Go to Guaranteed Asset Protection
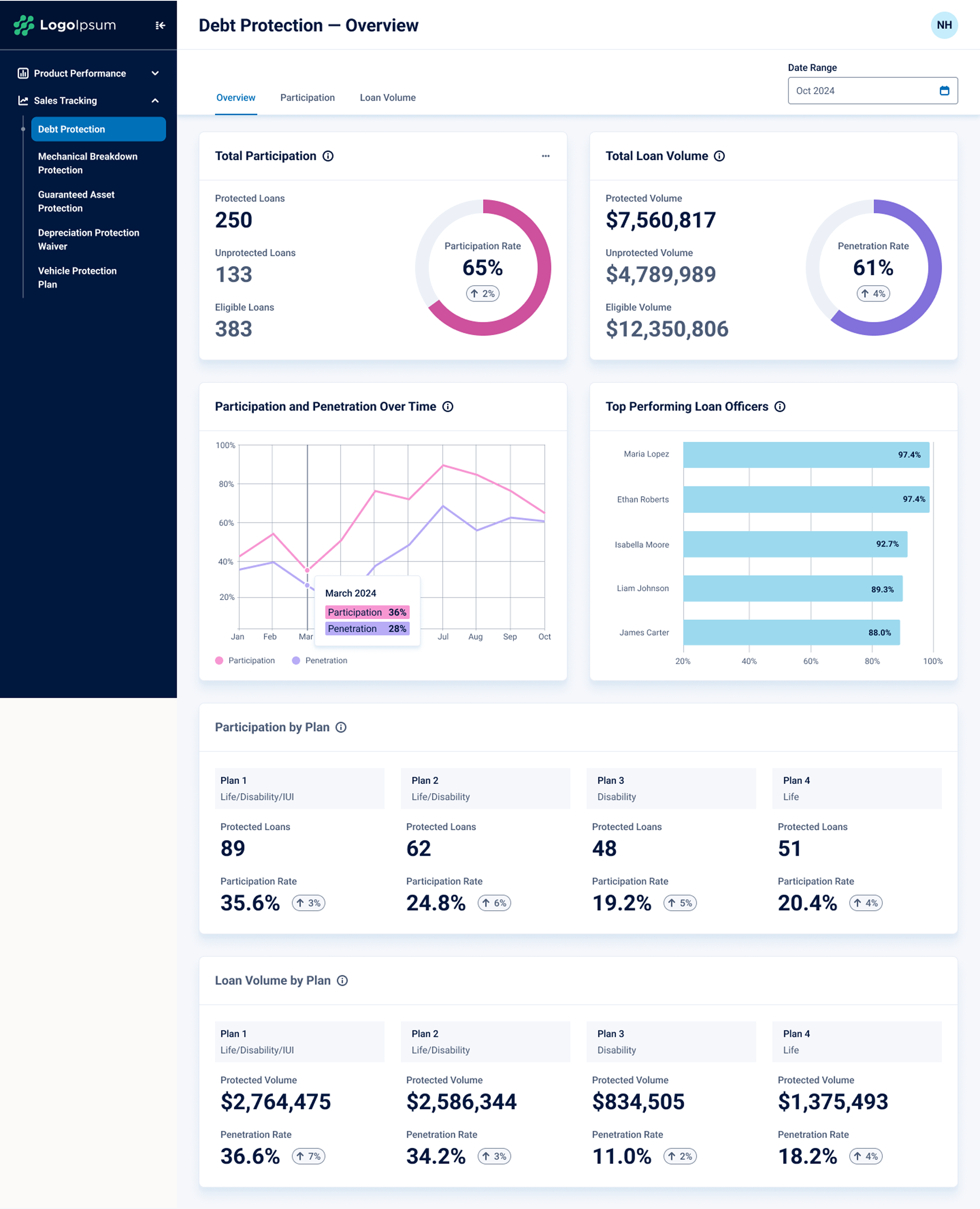Image resolution: width=980 pixels, height=1209 pixels. pos(76,201)
